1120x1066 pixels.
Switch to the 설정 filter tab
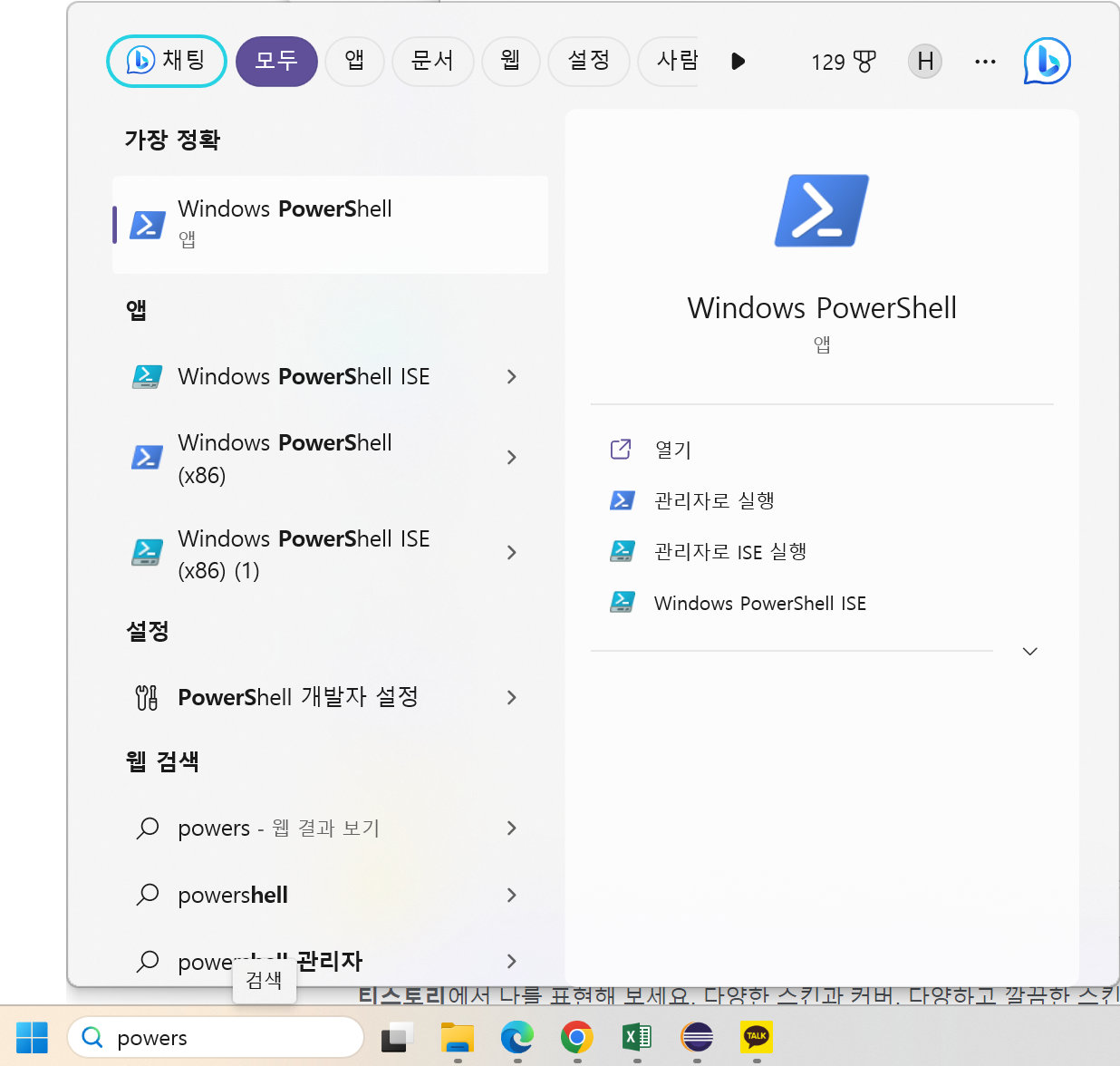589,61
